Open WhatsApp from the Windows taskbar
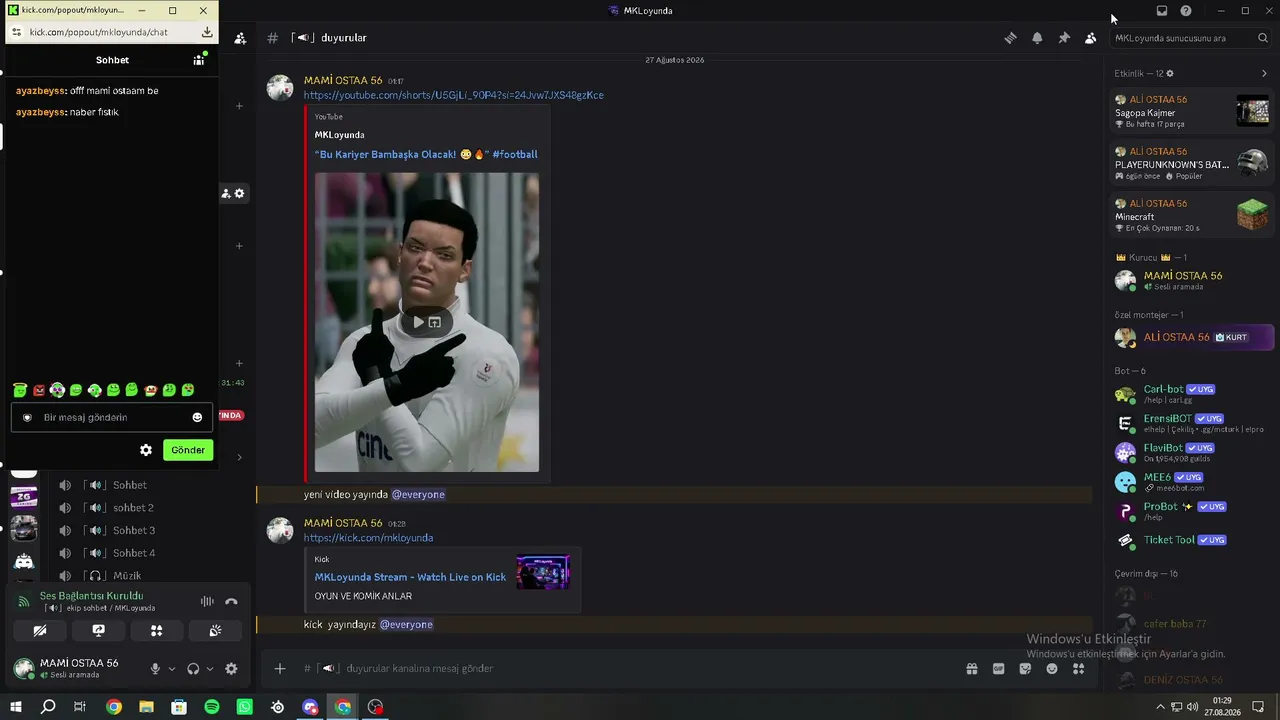 [245, 707]
